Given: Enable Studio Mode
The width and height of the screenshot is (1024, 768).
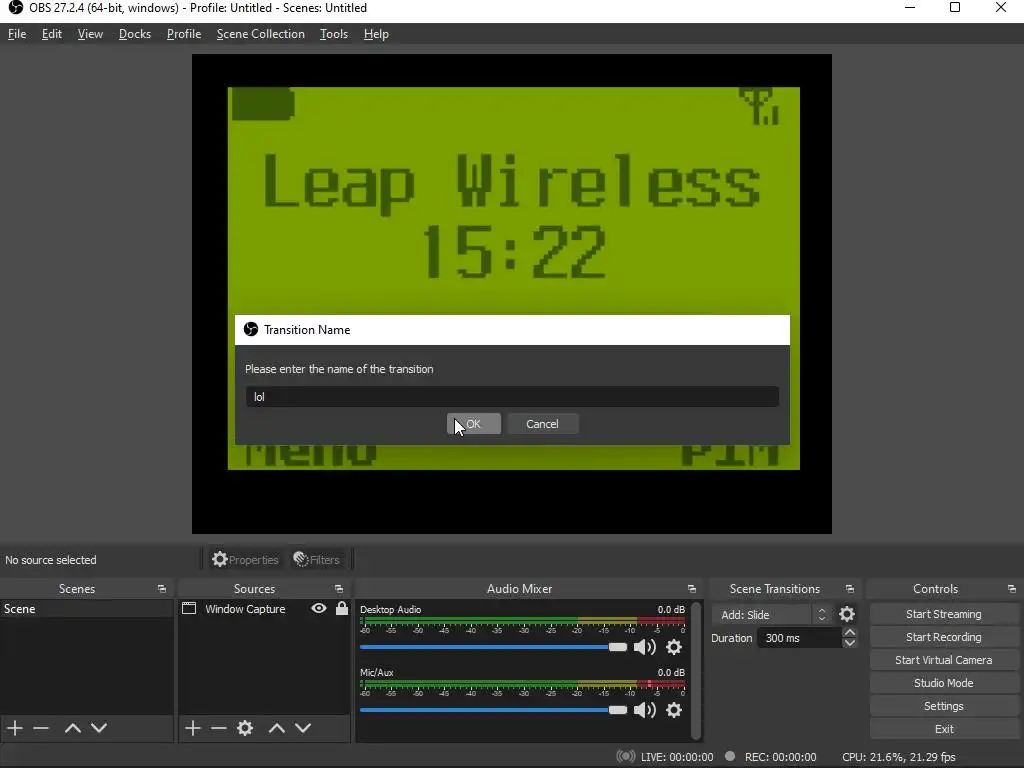Looking at the screenshot, I should click(944, 682).
